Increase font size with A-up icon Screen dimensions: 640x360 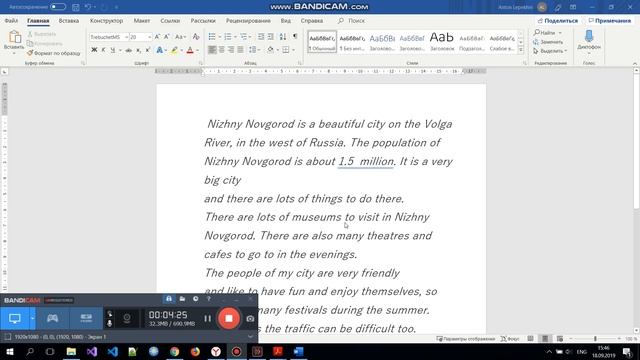[x=157, y=37]
